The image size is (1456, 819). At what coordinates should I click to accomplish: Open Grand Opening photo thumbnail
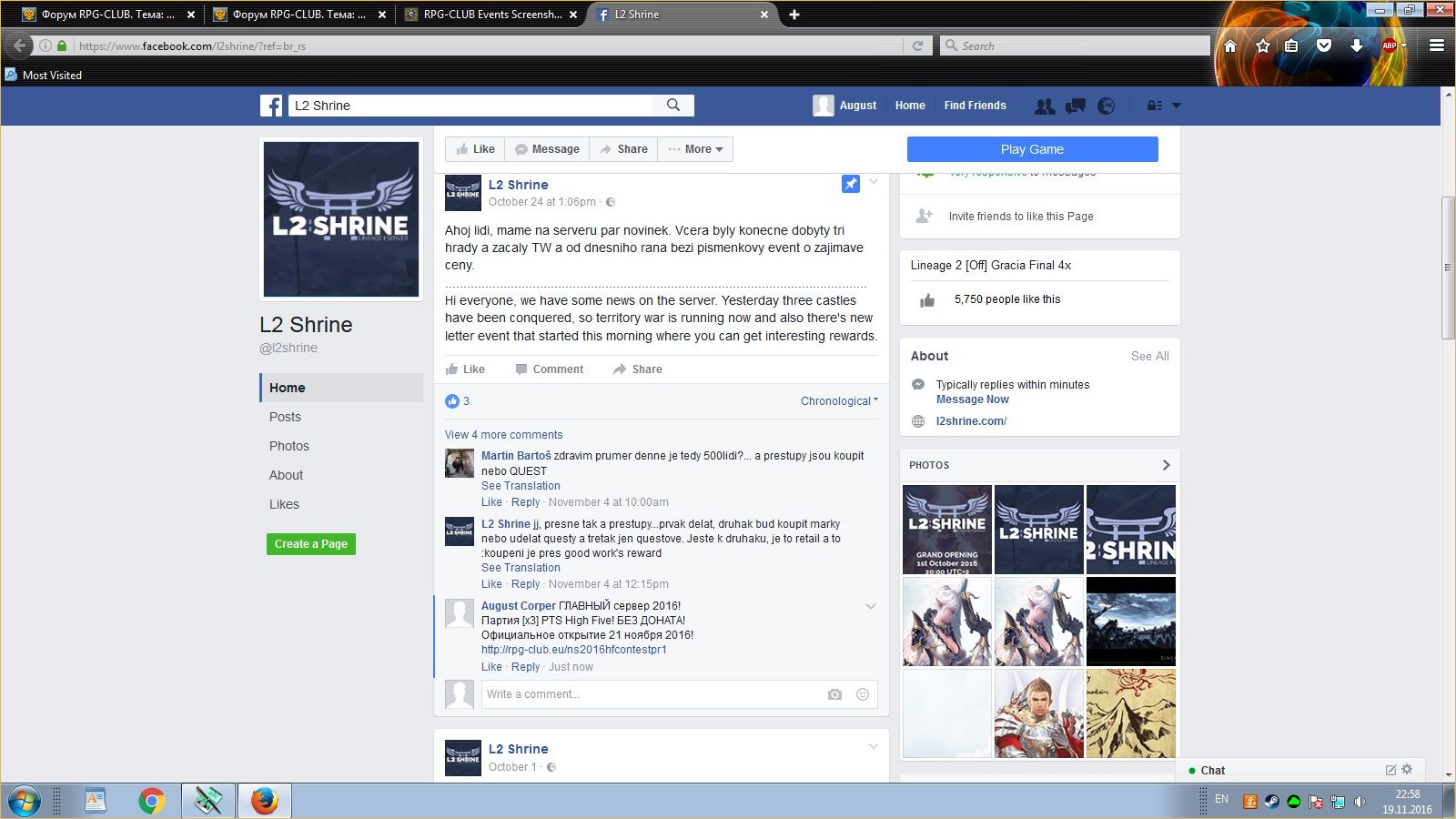click(x=946, y=530)
